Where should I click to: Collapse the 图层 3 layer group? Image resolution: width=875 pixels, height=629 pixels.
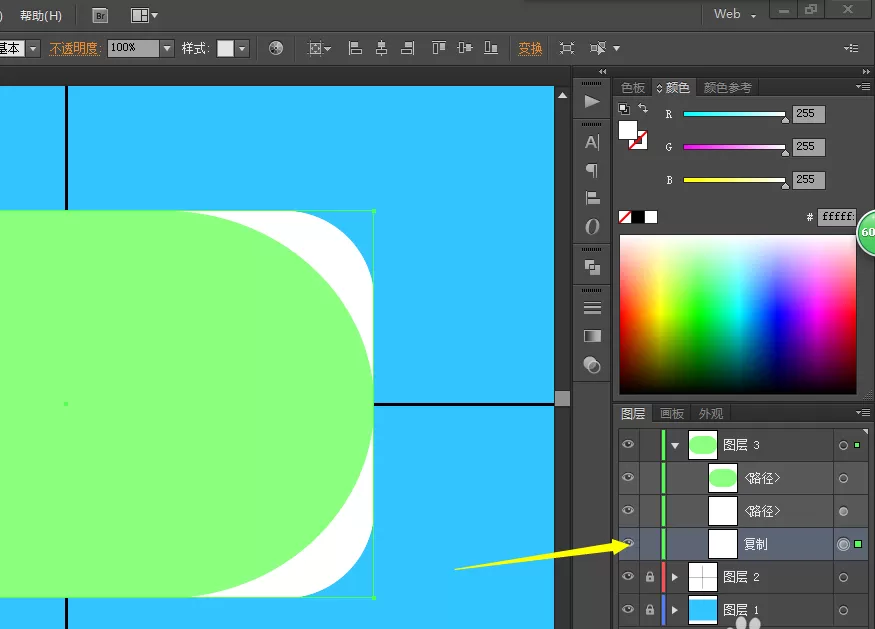click(x=675, y=445)
